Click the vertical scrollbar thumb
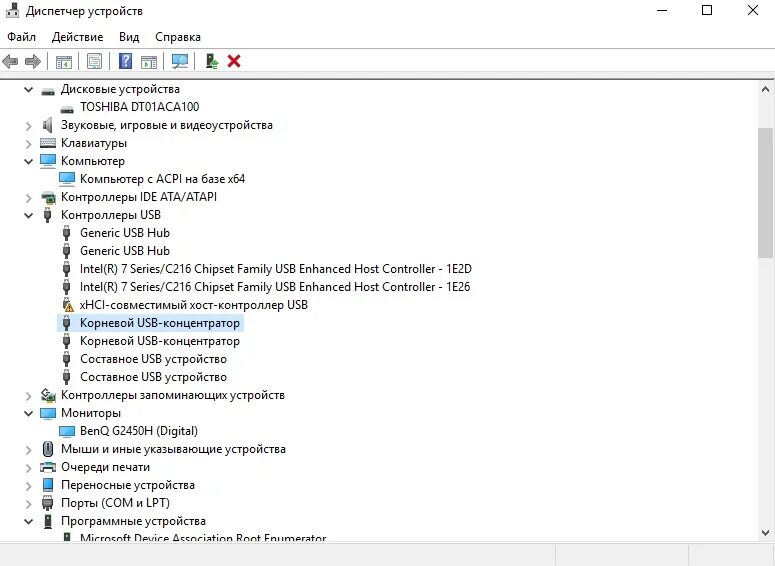The height and width of the screenshot is (566, 775). 765,192
